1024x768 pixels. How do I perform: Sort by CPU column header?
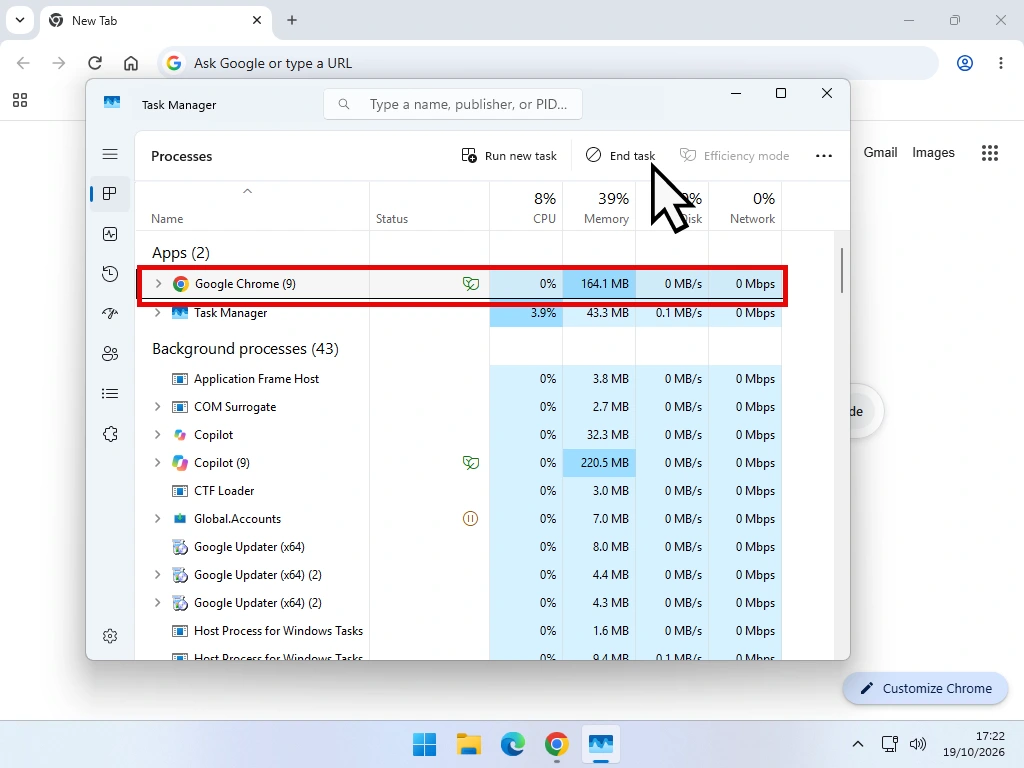[x=526, y=206]
